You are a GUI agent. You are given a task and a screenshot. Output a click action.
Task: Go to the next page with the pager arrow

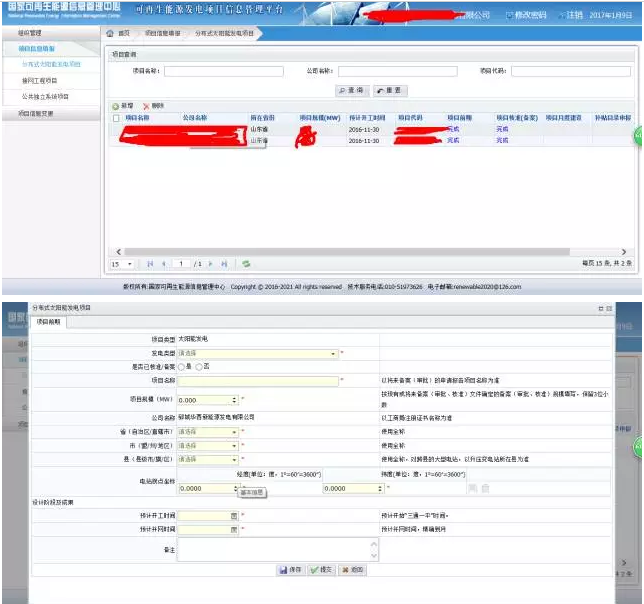click(x=213, y=263)
